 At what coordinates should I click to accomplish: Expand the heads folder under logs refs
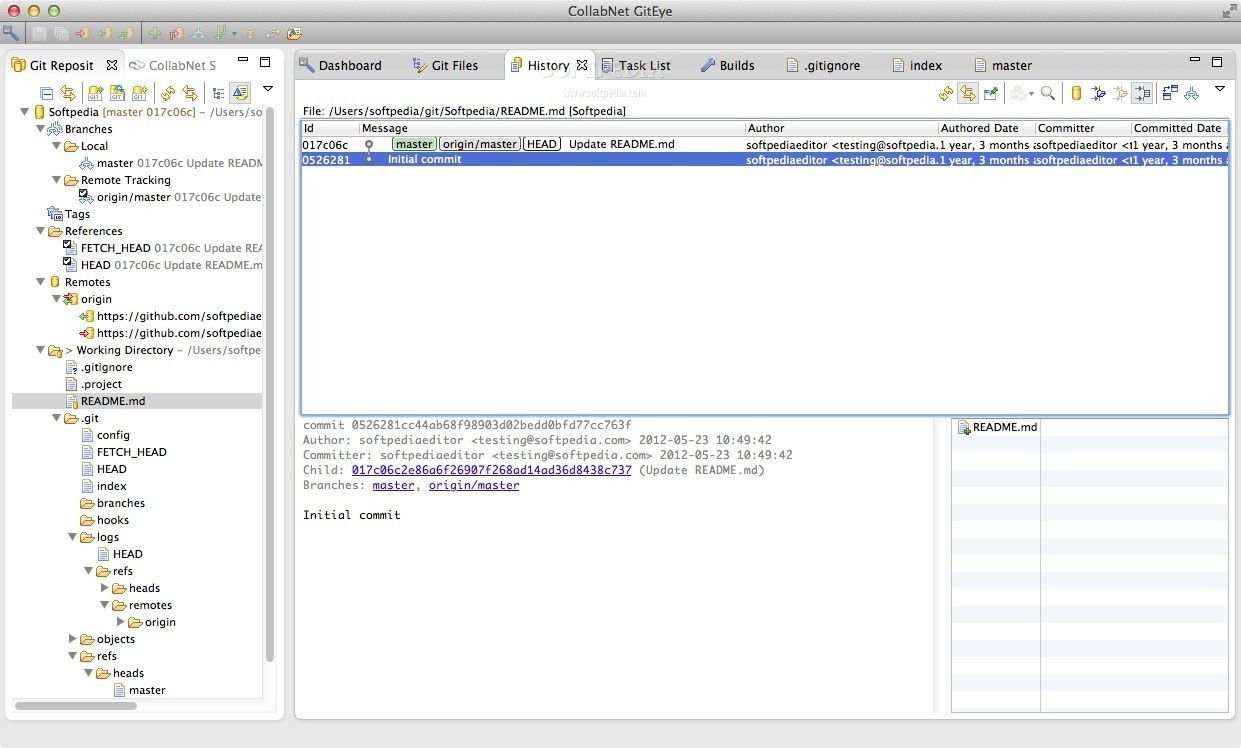tap(105, 587)
